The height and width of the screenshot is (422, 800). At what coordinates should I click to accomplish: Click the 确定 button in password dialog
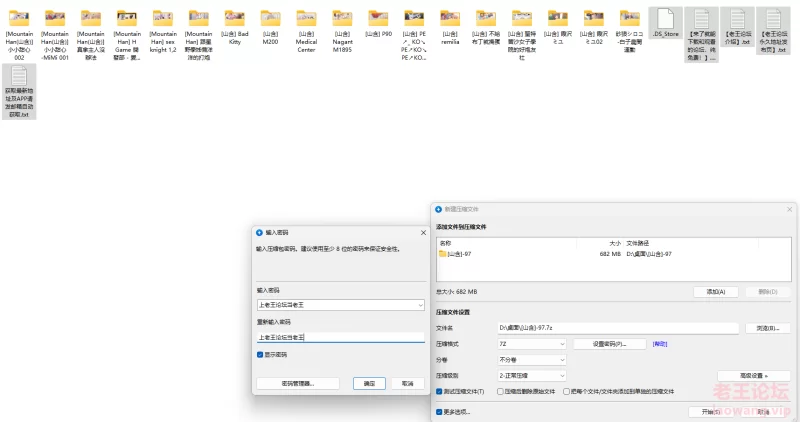point(369,383)
